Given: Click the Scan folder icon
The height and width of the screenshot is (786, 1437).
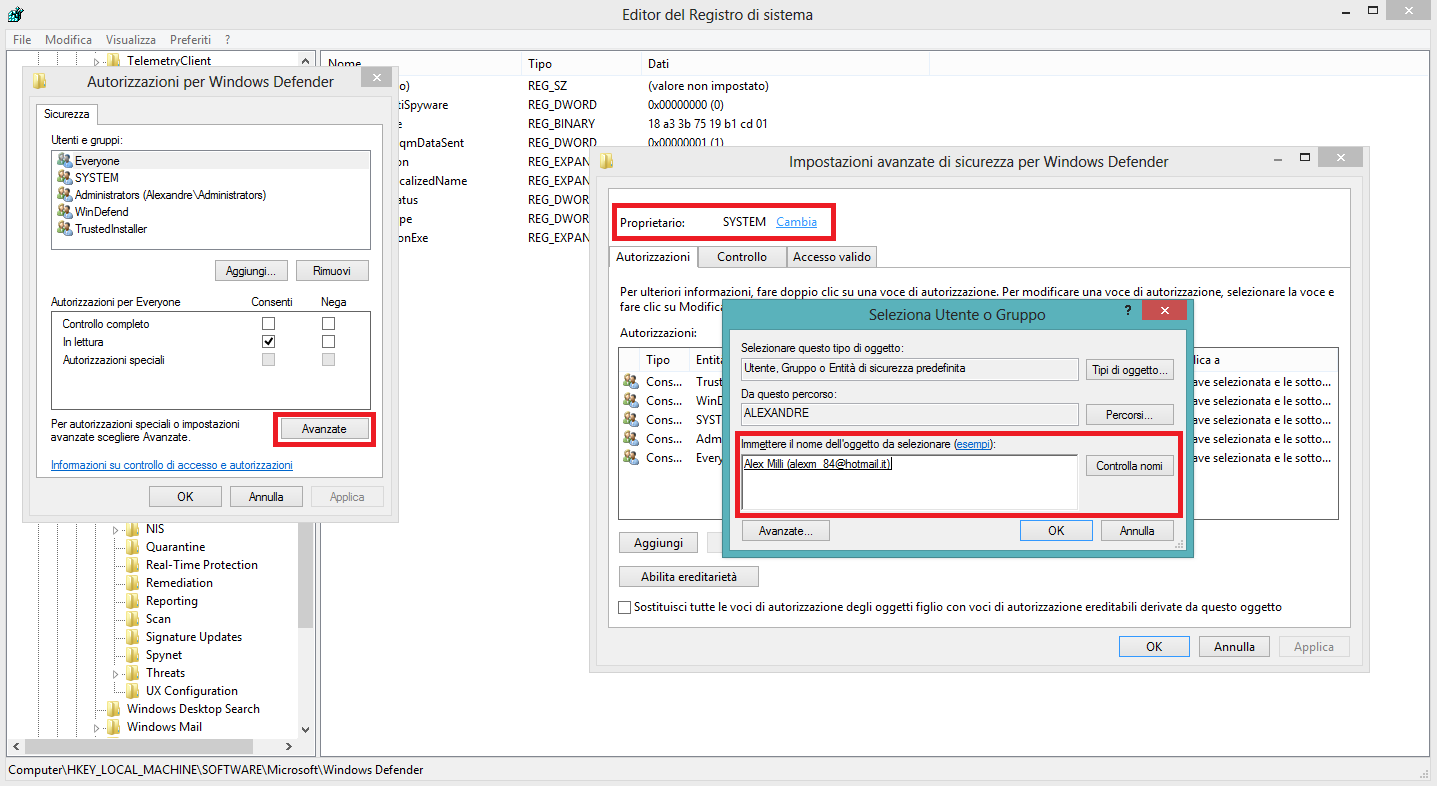Looking at the screenshot, I should 133,619.
